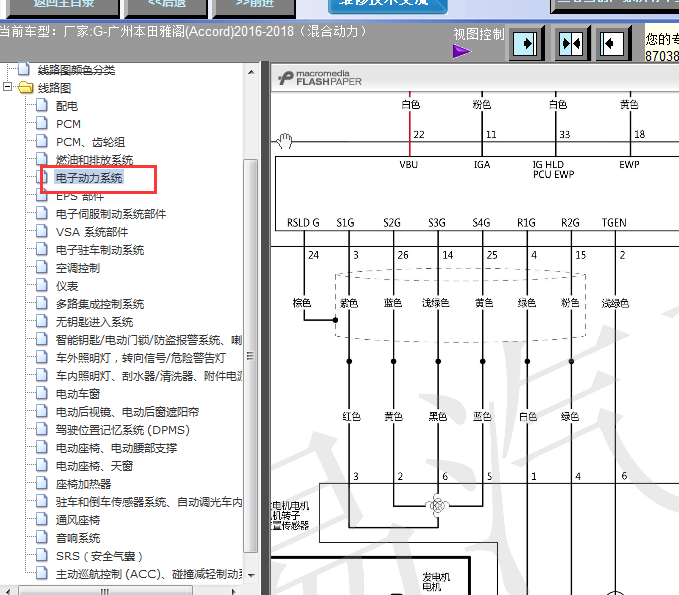
Task: Select 电子动力系统 in the tree
Action: coord(89,178)
